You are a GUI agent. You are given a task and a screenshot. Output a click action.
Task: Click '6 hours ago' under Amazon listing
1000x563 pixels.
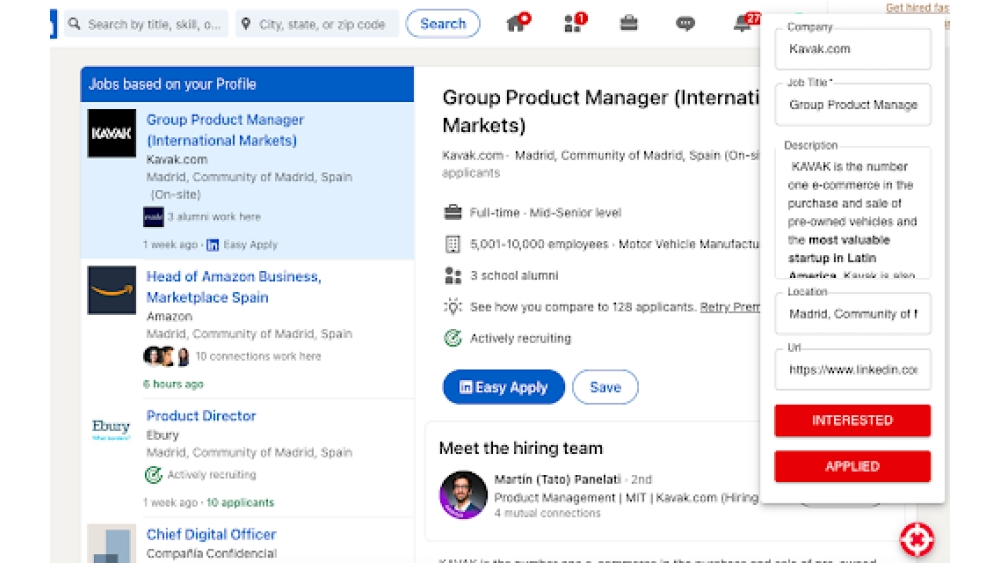pyautogui.click(x=173, y=384)
